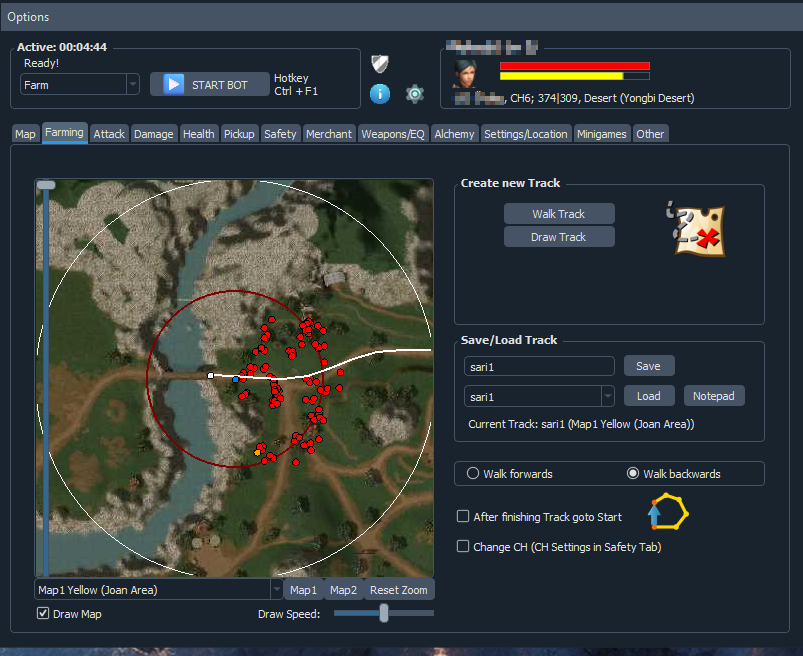Click the character portrait avatar

pyautogui.click(x=466, y=75)
